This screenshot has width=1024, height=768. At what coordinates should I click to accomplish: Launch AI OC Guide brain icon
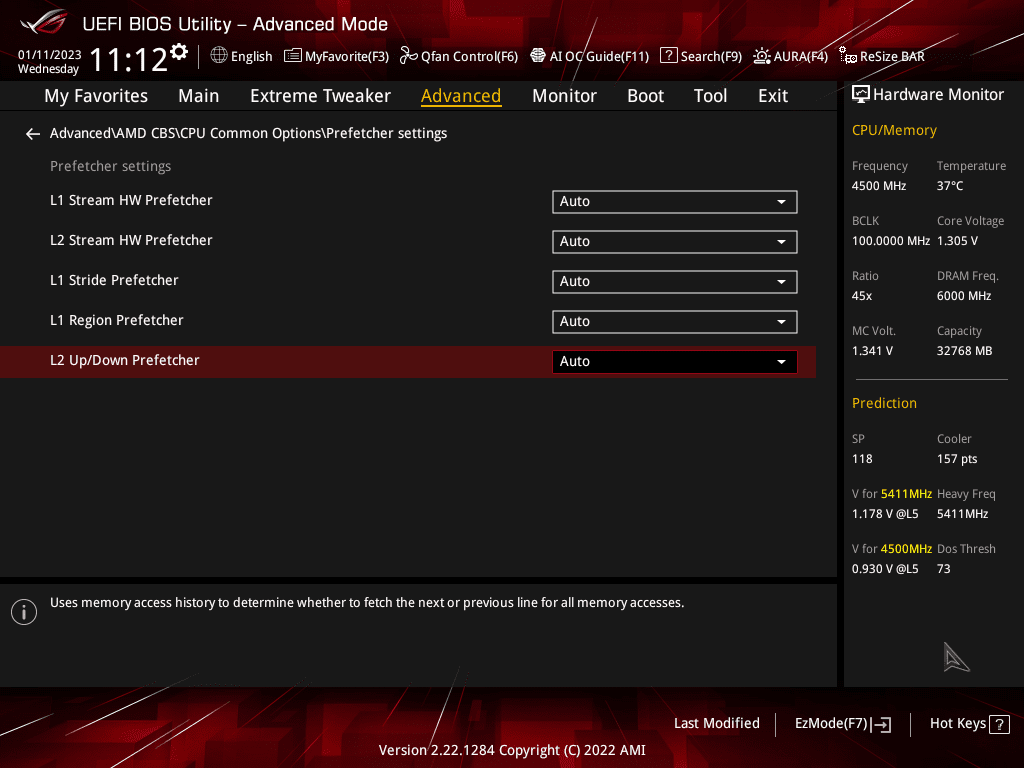pos(537,56)
